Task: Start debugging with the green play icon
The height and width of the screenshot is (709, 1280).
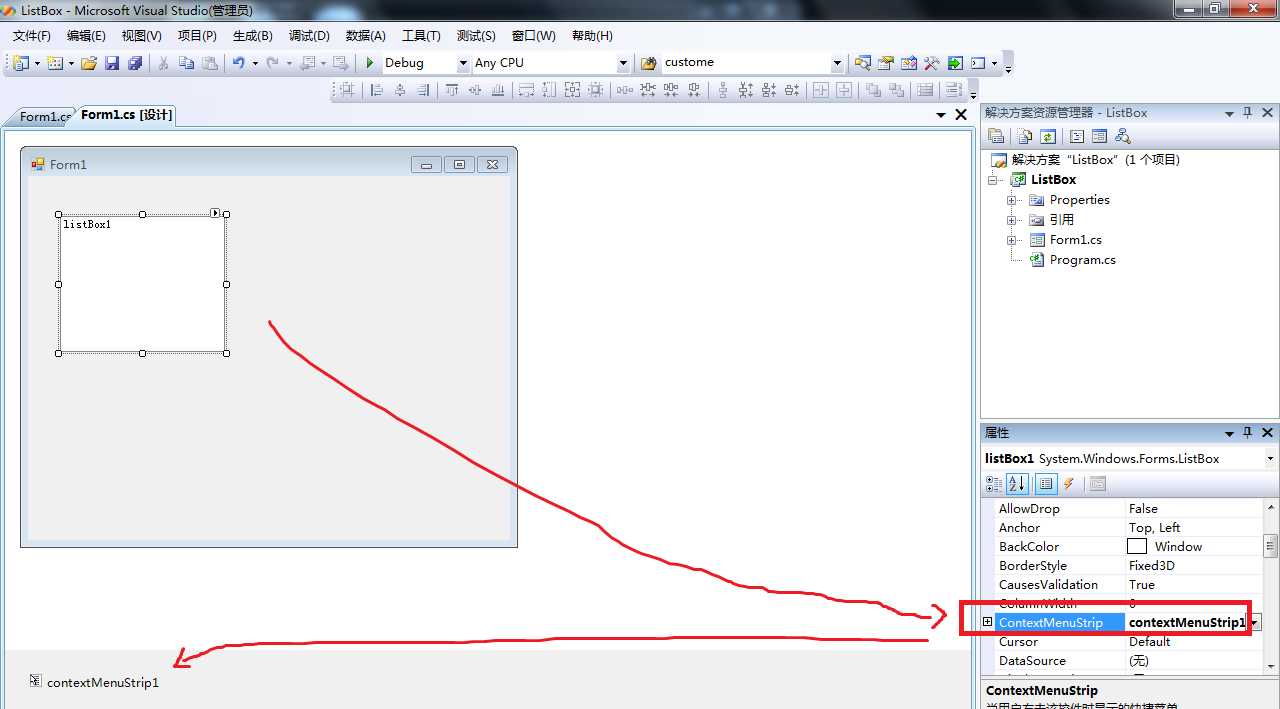Action: tap(370, 63)
